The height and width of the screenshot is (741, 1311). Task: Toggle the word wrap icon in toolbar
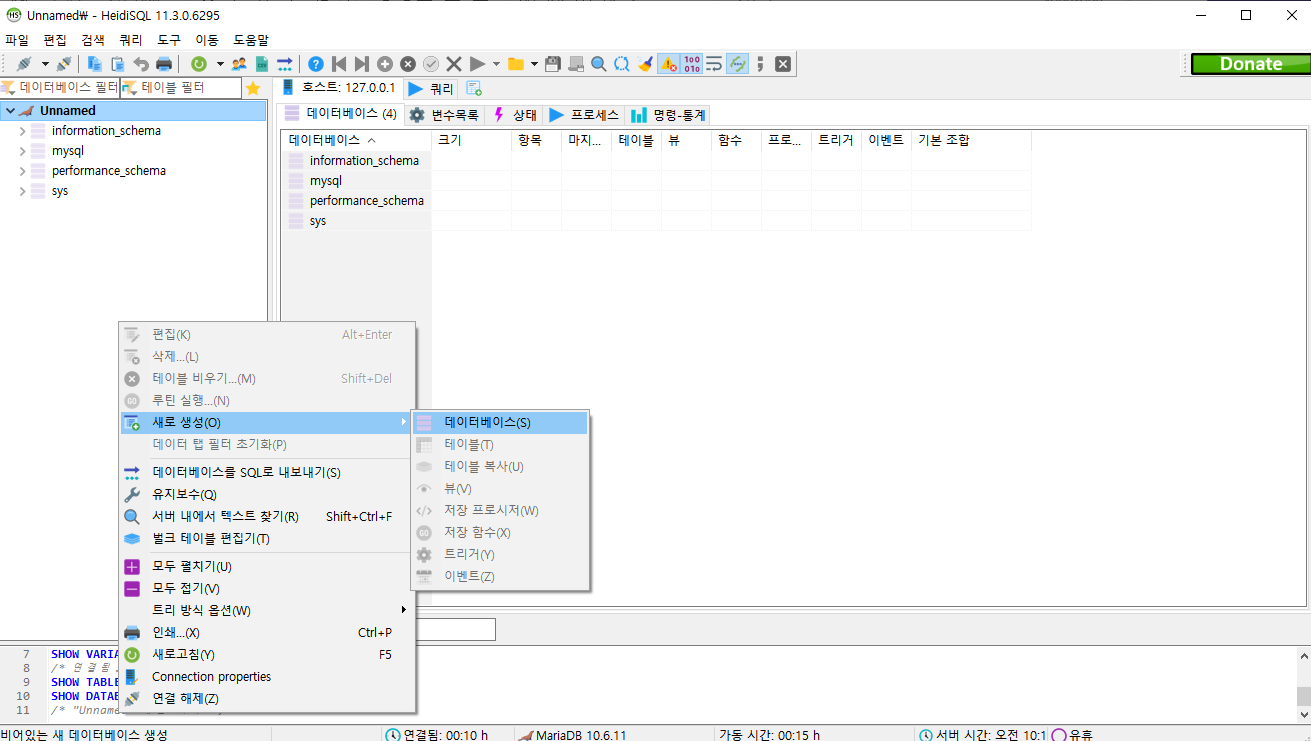714,63
